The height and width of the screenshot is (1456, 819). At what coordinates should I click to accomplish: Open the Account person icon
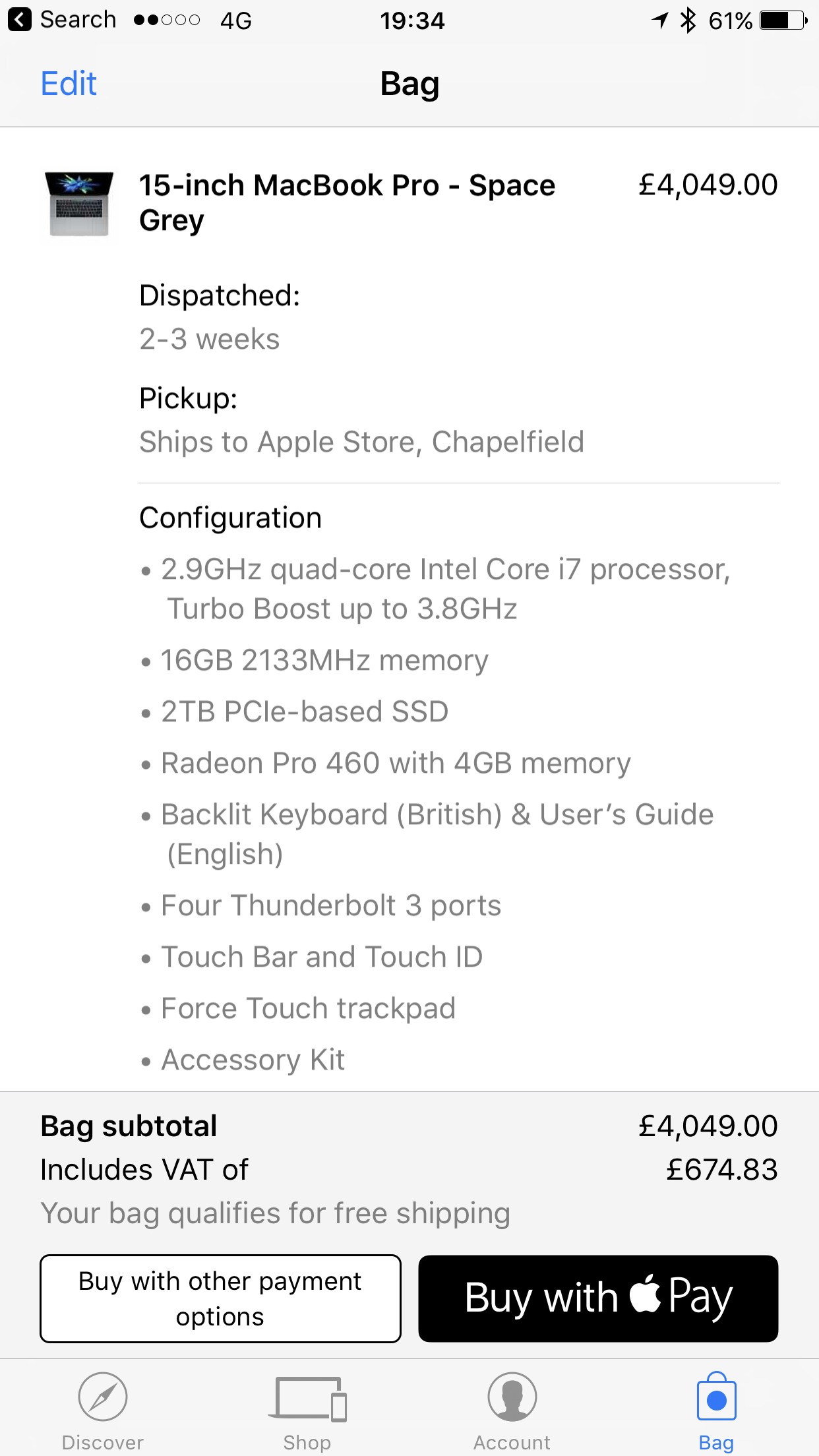[512, 1397]
